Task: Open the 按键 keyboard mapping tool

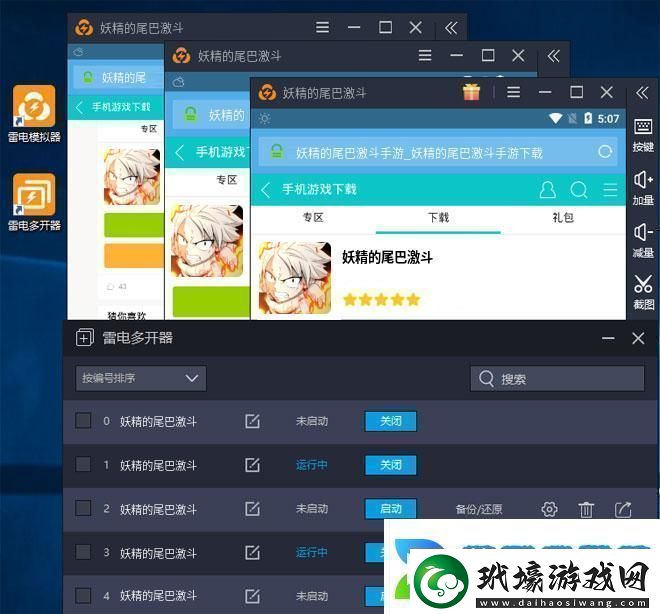Action: (x=643, y=135)
